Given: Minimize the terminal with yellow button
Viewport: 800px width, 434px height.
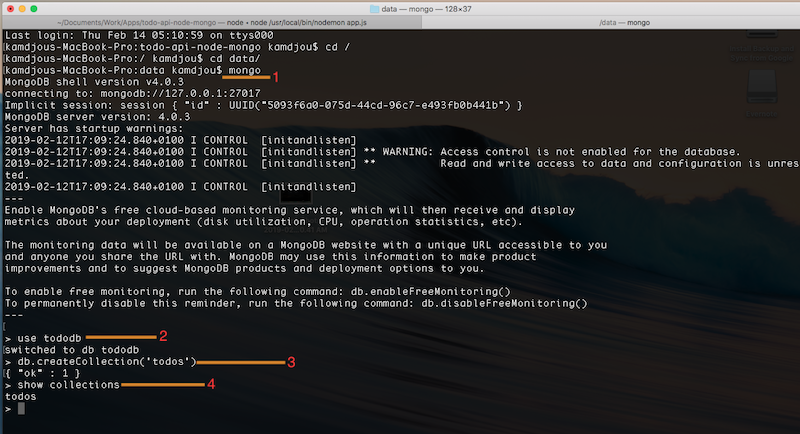Looking at the screenshot, I should click(x=25, y=7).
